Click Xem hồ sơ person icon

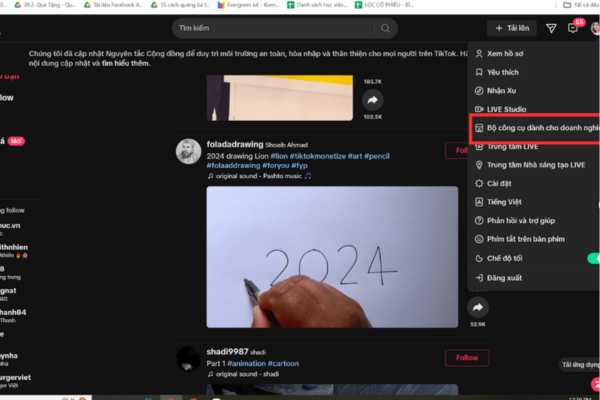[x=479, y=54]
